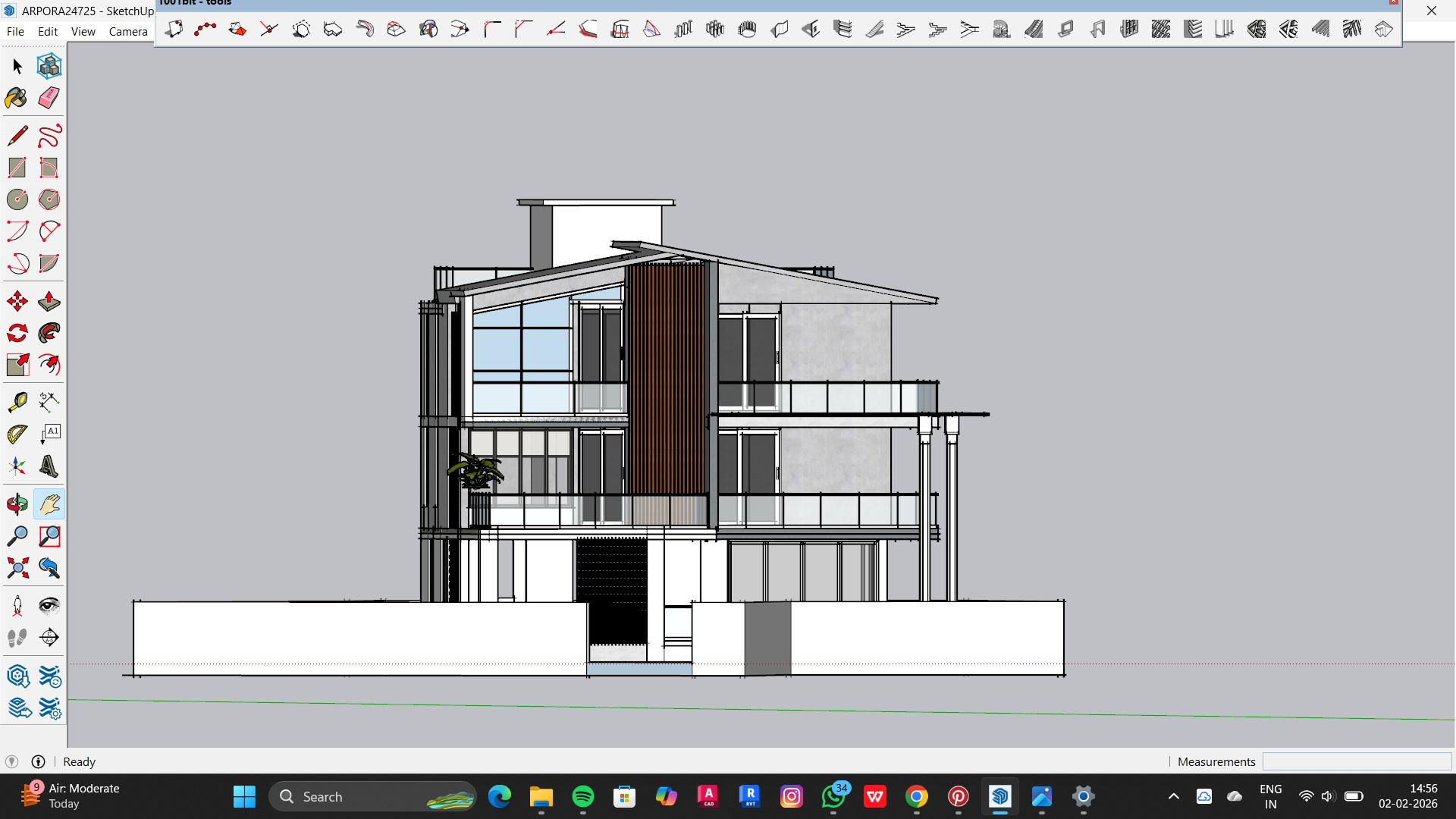1456x819 pixels.
Task: Activate the Orbit tool
Action: 17,504
